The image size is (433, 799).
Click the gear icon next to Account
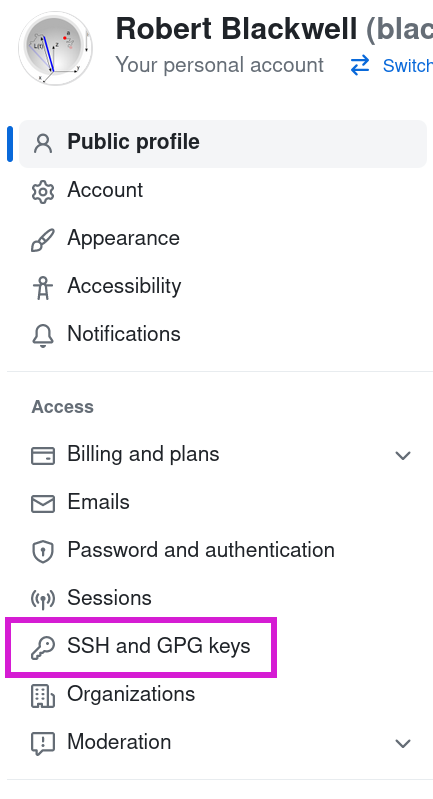pos(43,192)
